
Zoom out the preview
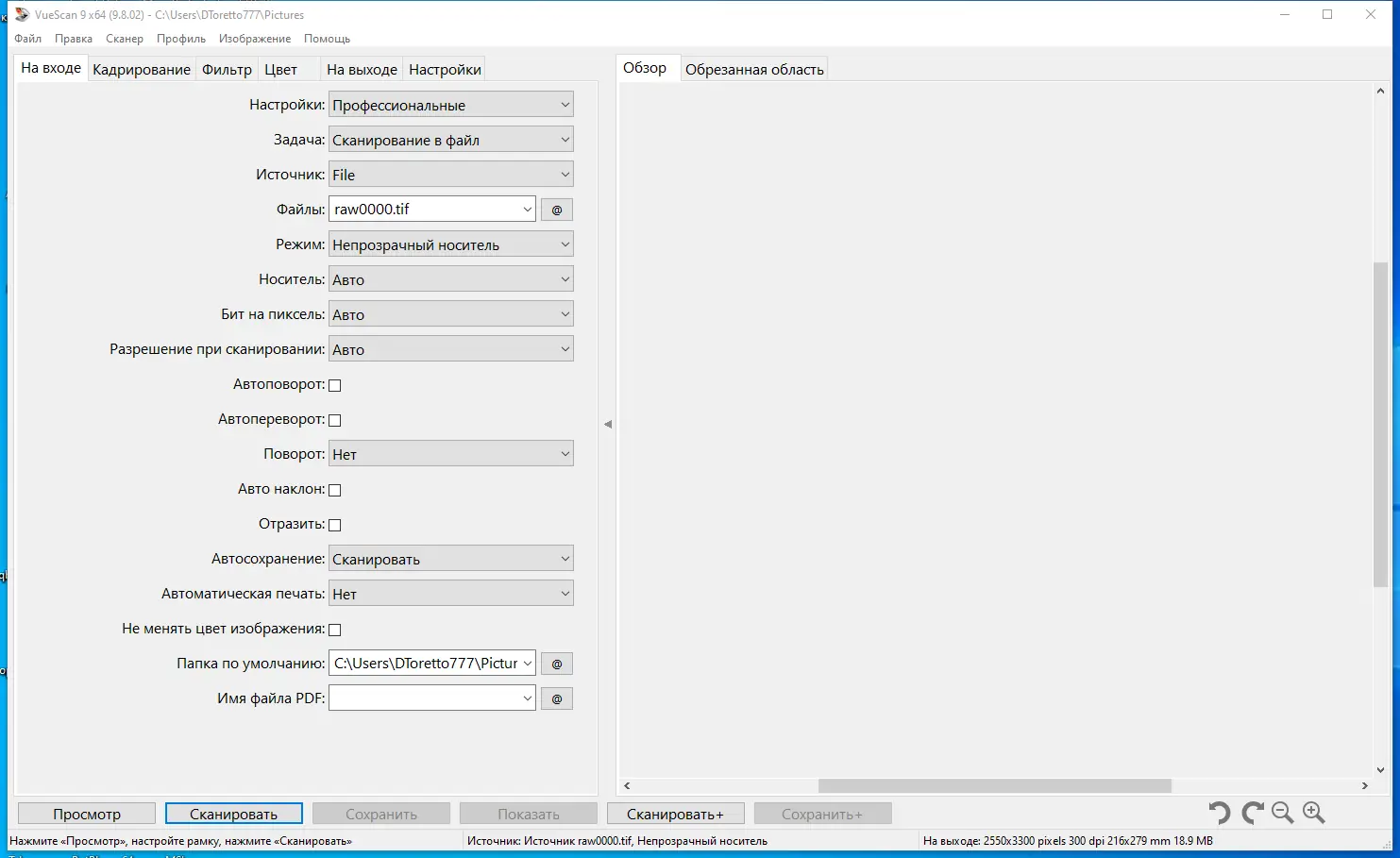[x=1282, y=813]
